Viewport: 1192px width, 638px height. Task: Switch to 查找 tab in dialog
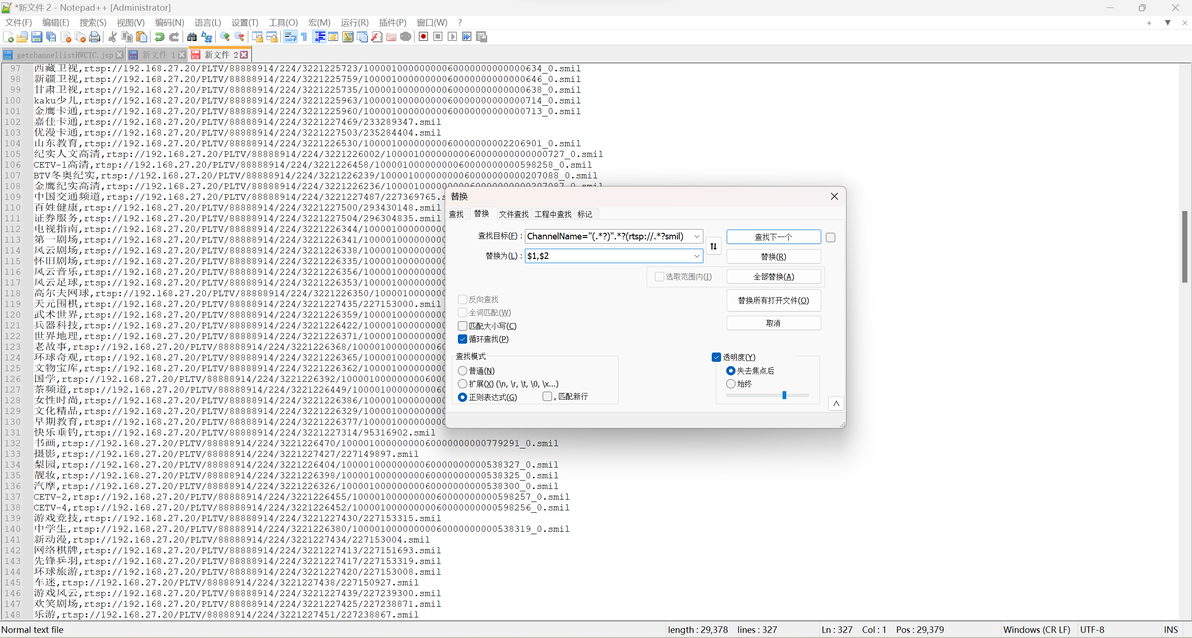point(456,214)
